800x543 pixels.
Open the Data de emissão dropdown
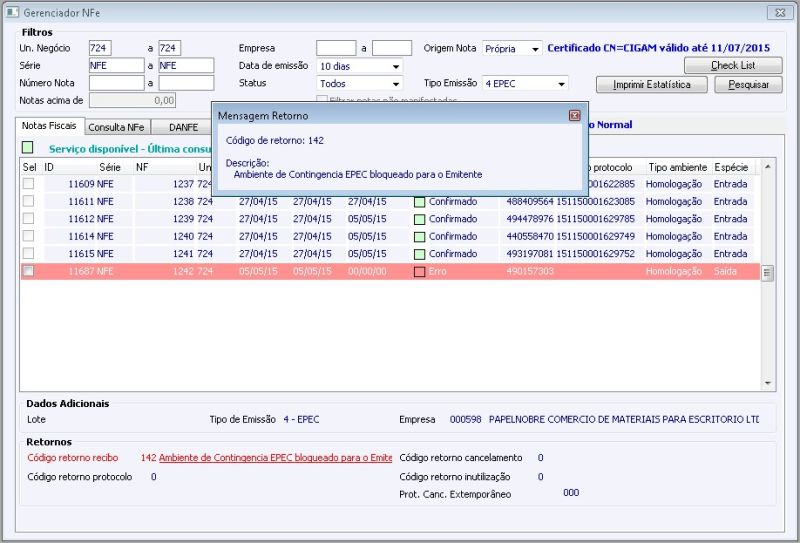click(396, 66)
